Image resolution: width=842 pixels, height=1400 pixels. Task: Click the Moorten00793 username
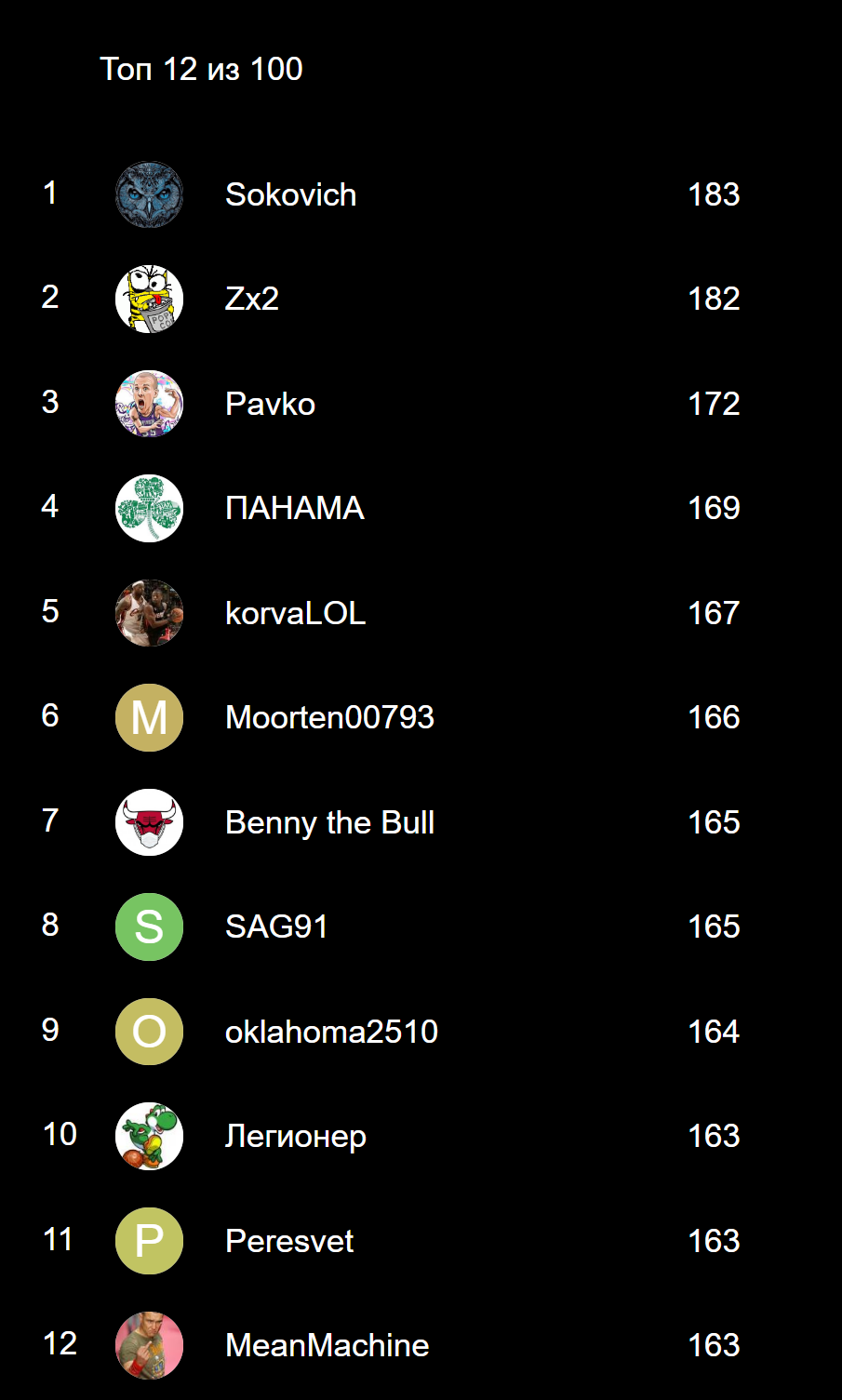pyautogui.click(x=329, y=717)
